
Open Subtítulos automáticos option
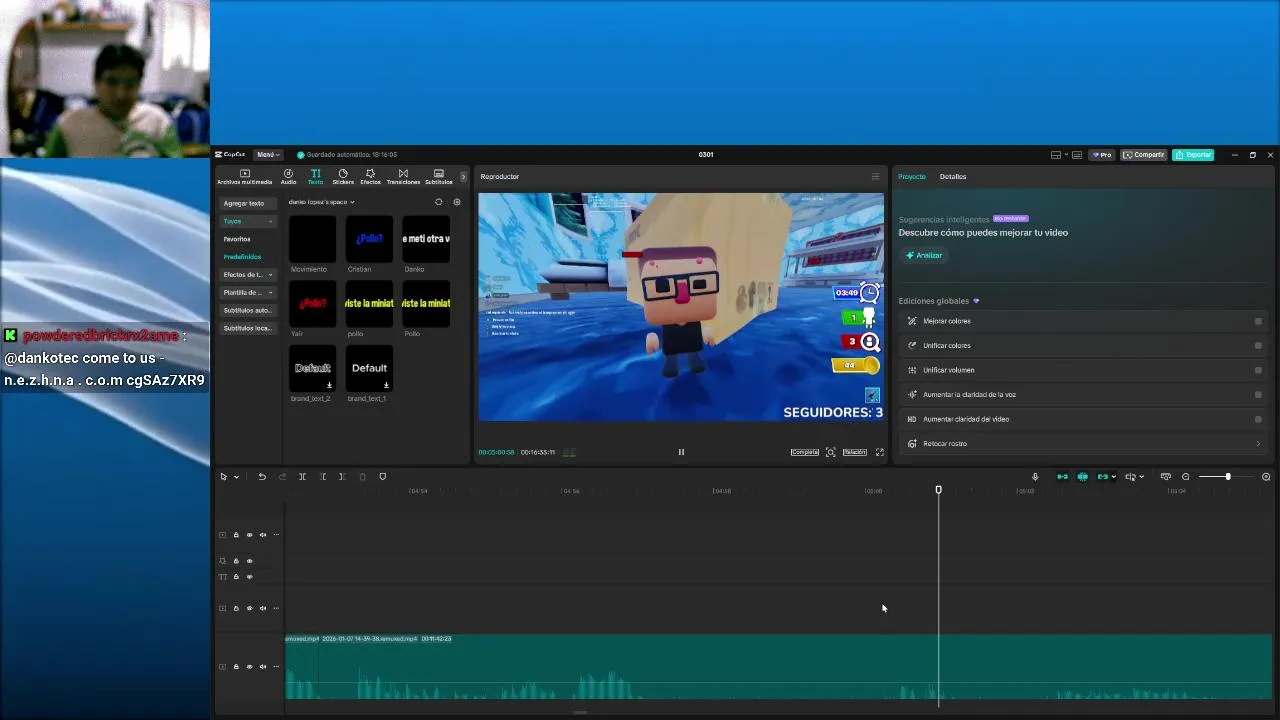[248, 310]
